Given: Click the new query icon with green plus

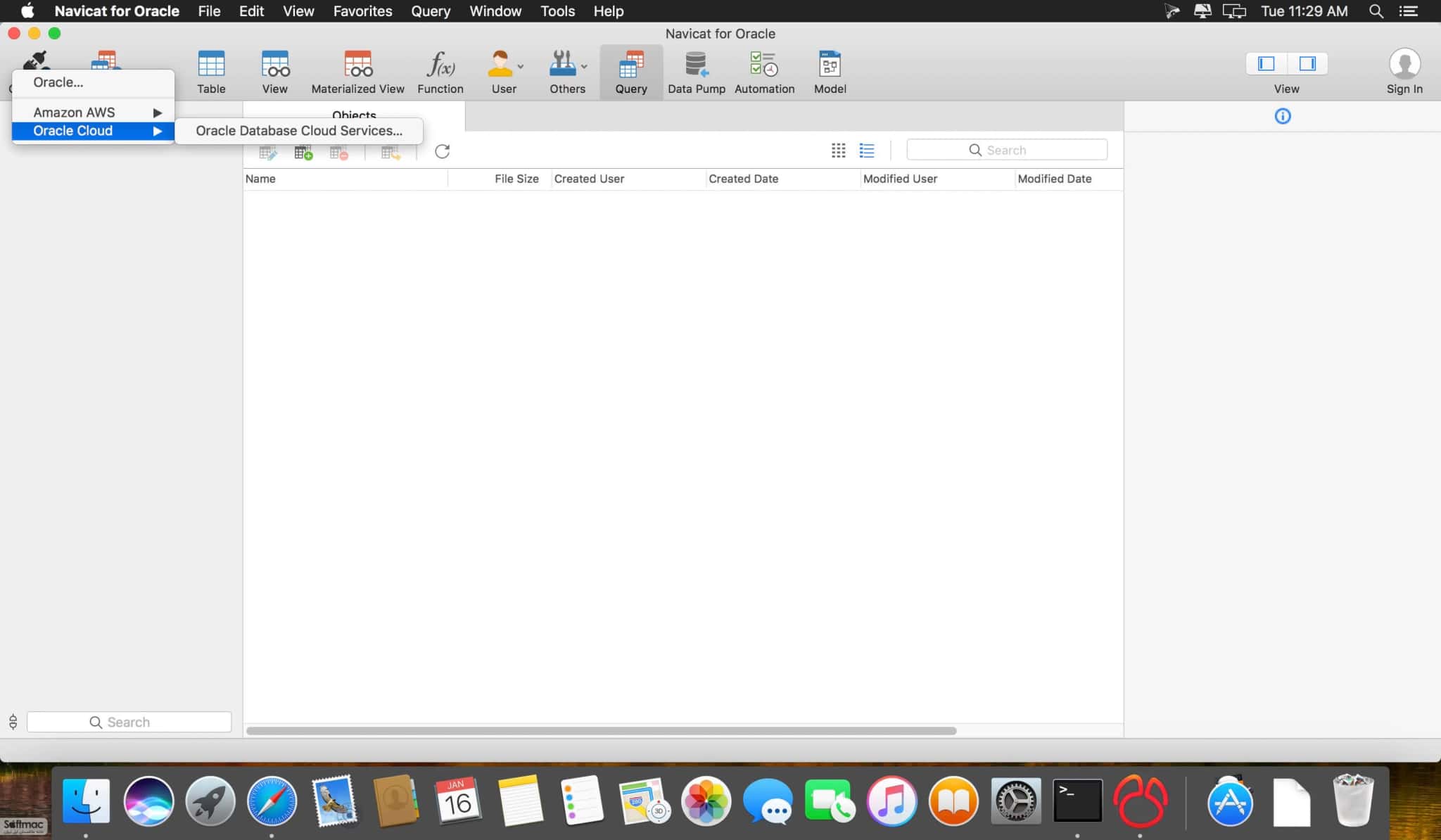Looking at the screenshot, I should tap(303, 152).
